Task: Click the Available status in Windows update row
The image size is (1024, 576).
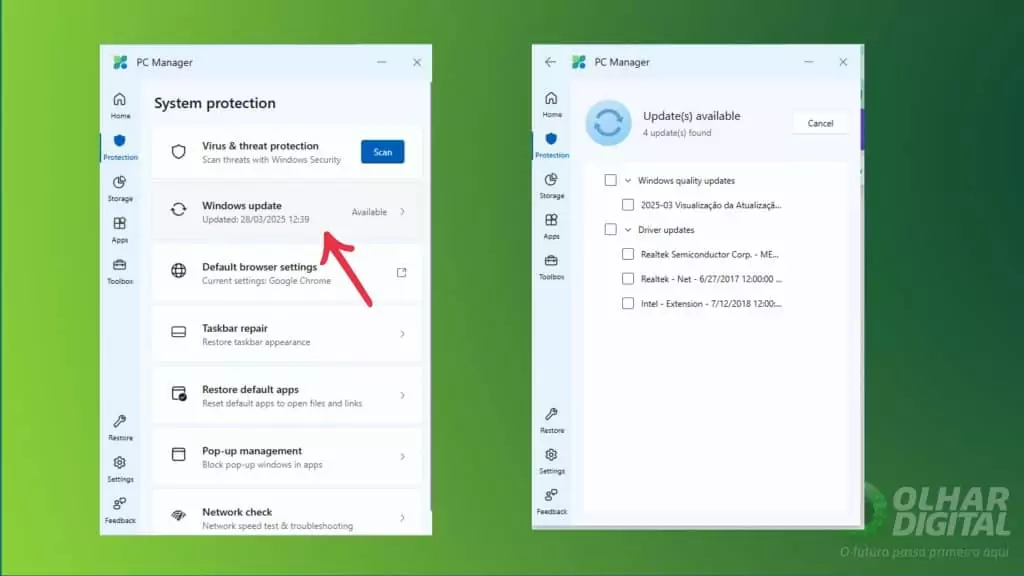Action: tap(369, 212)
